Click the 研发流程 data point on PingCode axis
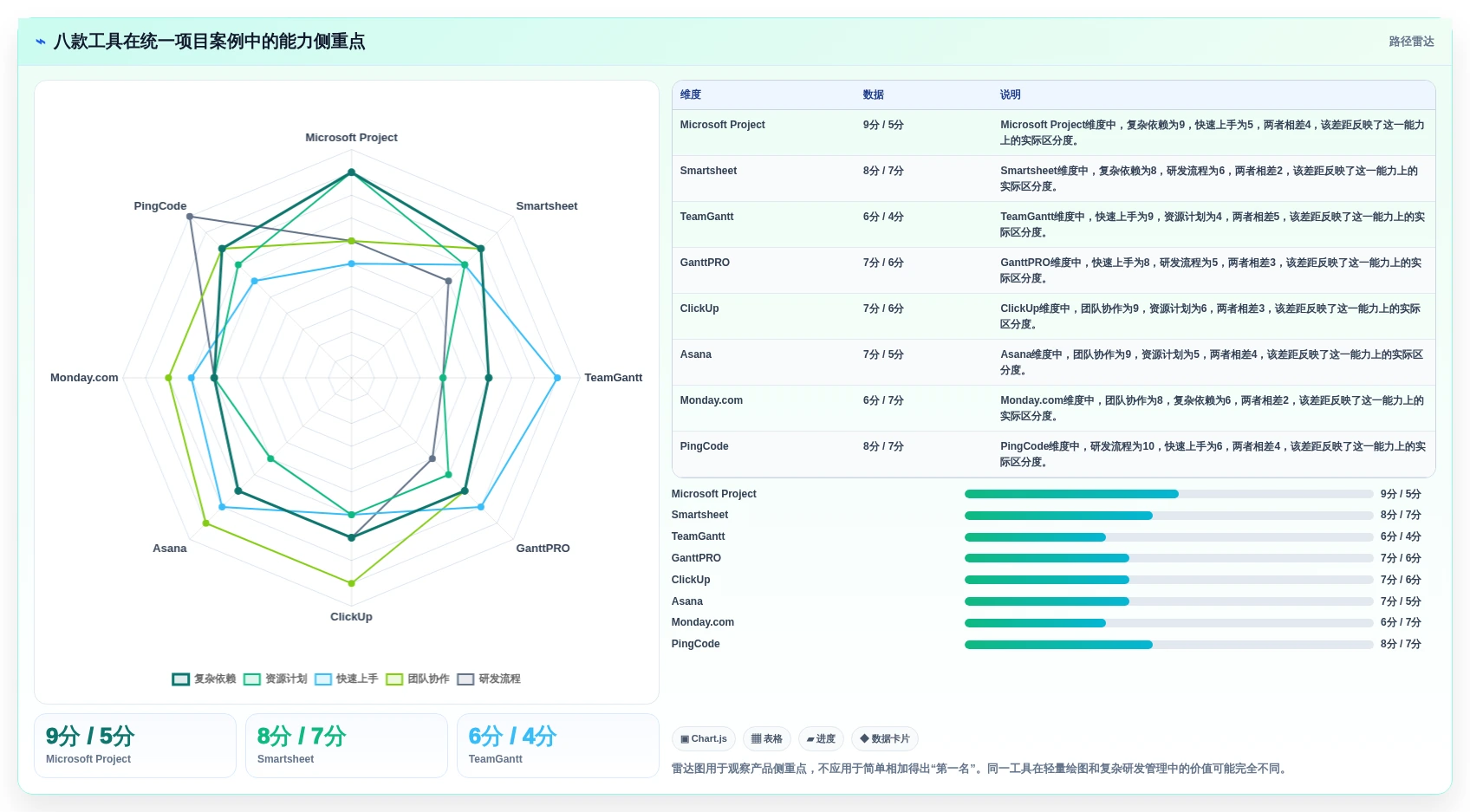 pyautogui.click(x=190, y=217)
